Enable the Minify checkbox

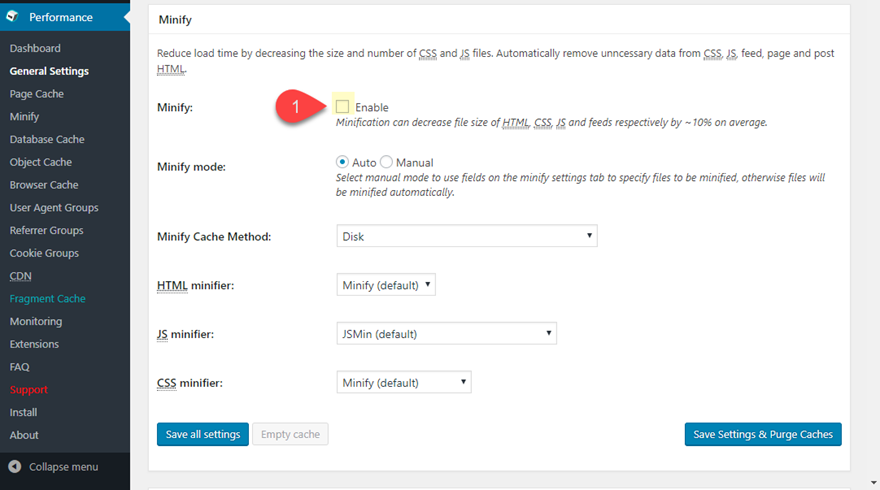(343, 106)
